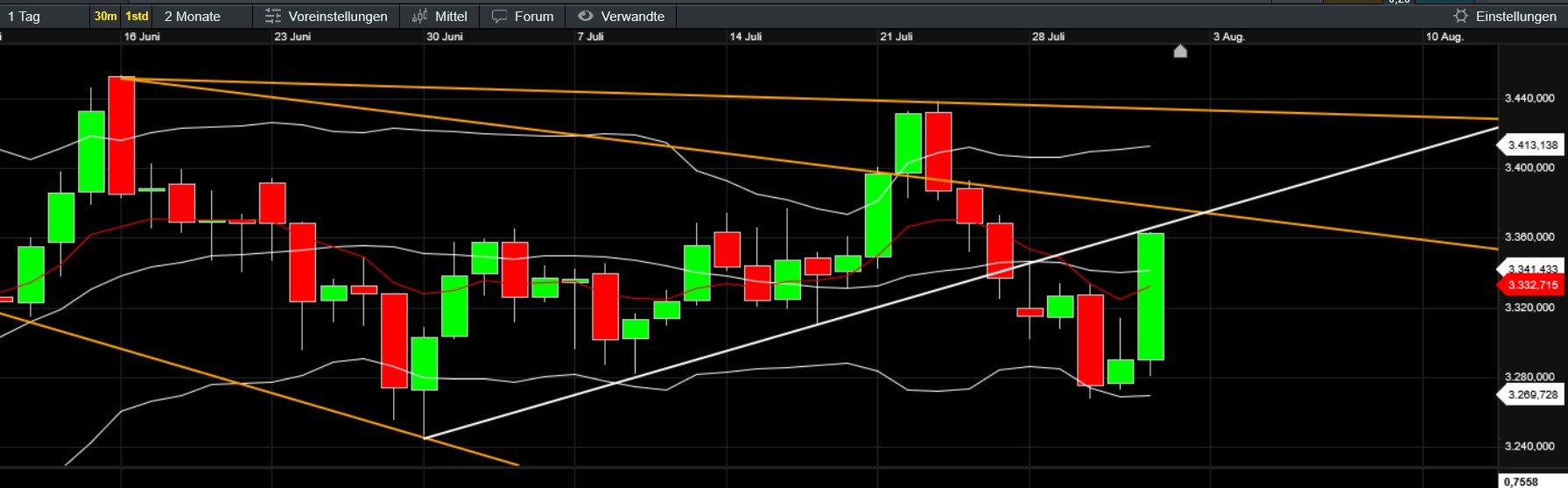Image resolution: width=1568 pixels, height=488 pixels.
Task: Open the 1 Tag interval dropdown
Action: coord(45,16)
